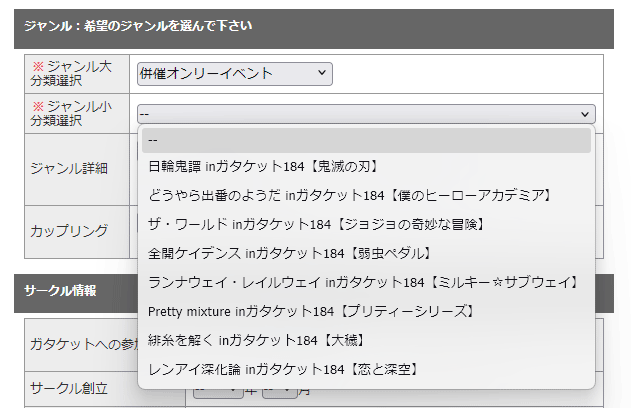
Task: Select the blank "--" option in list
Action: point(366,140)
